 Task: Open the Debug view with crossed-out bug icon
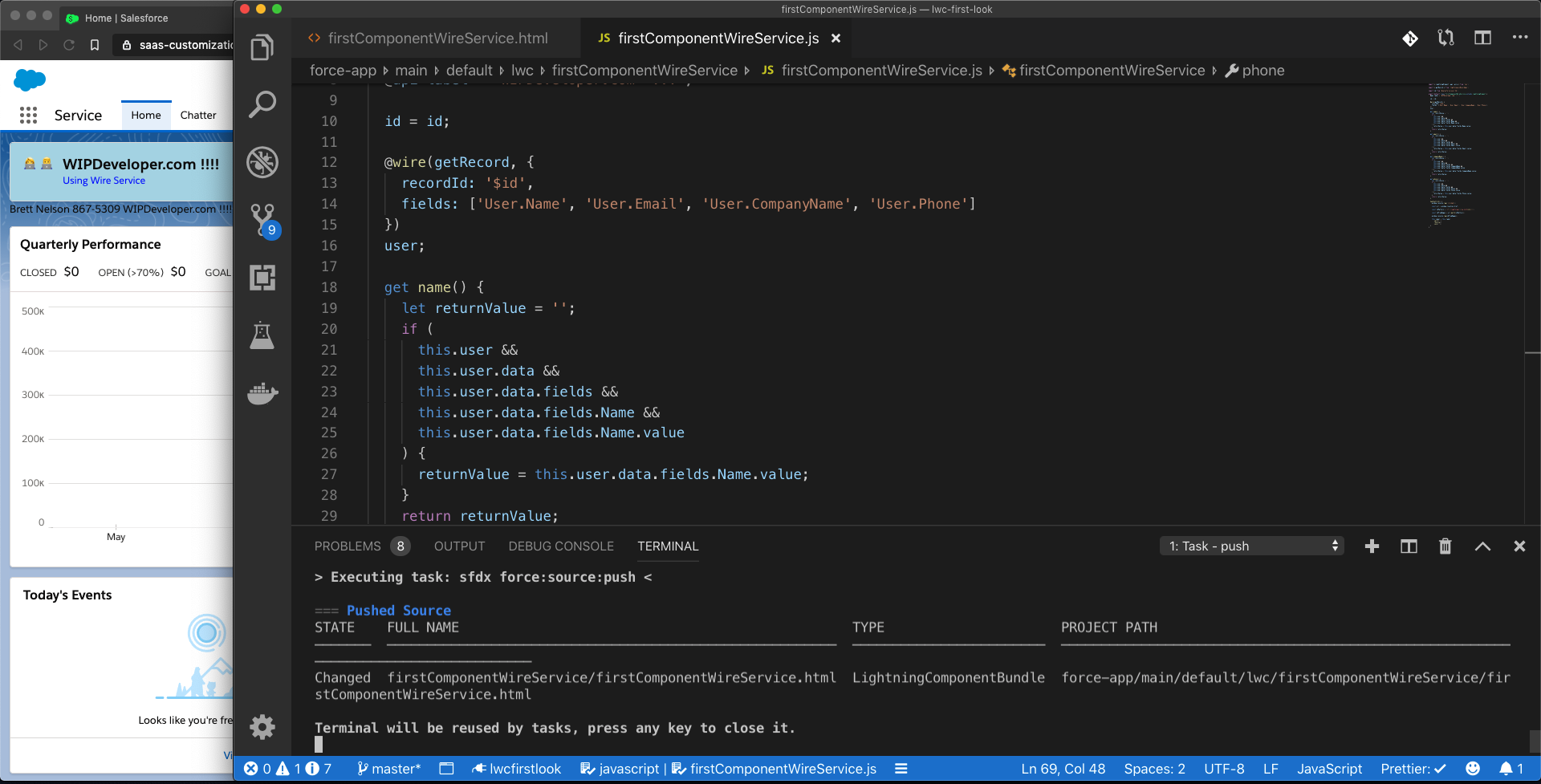tap(262, 162)
